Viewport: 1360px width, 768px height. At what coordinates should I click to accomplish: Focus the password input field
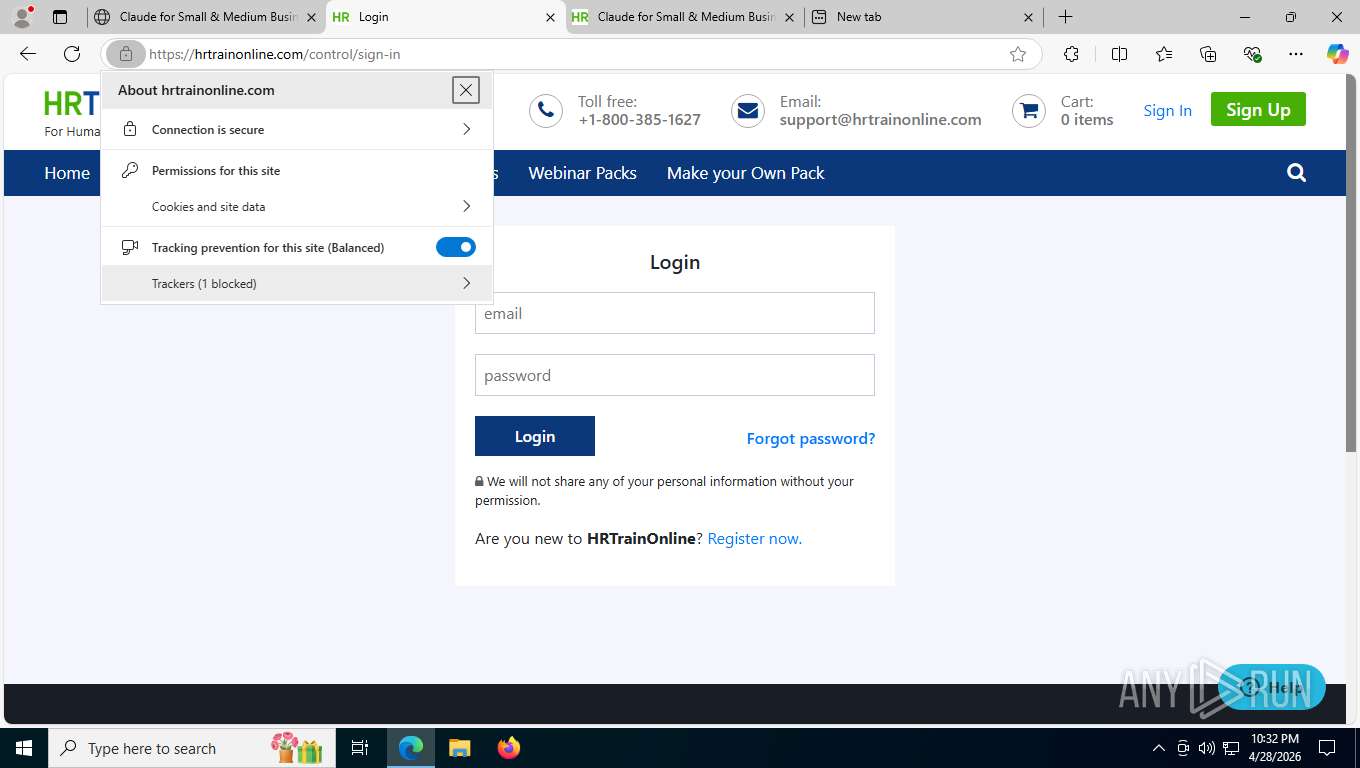[675, 375]
